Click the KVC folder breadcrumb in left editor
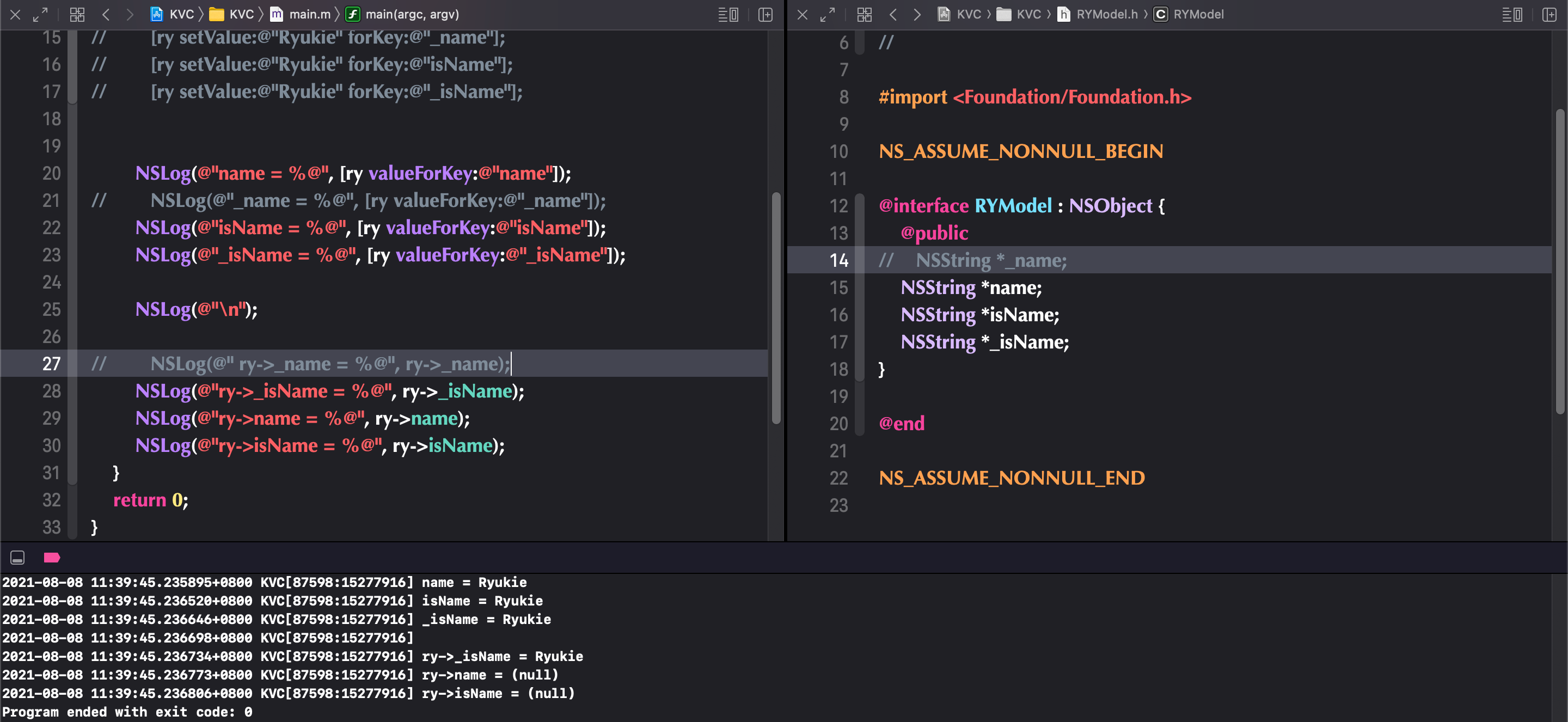The image size is (1568, 722). pos(231,14)
